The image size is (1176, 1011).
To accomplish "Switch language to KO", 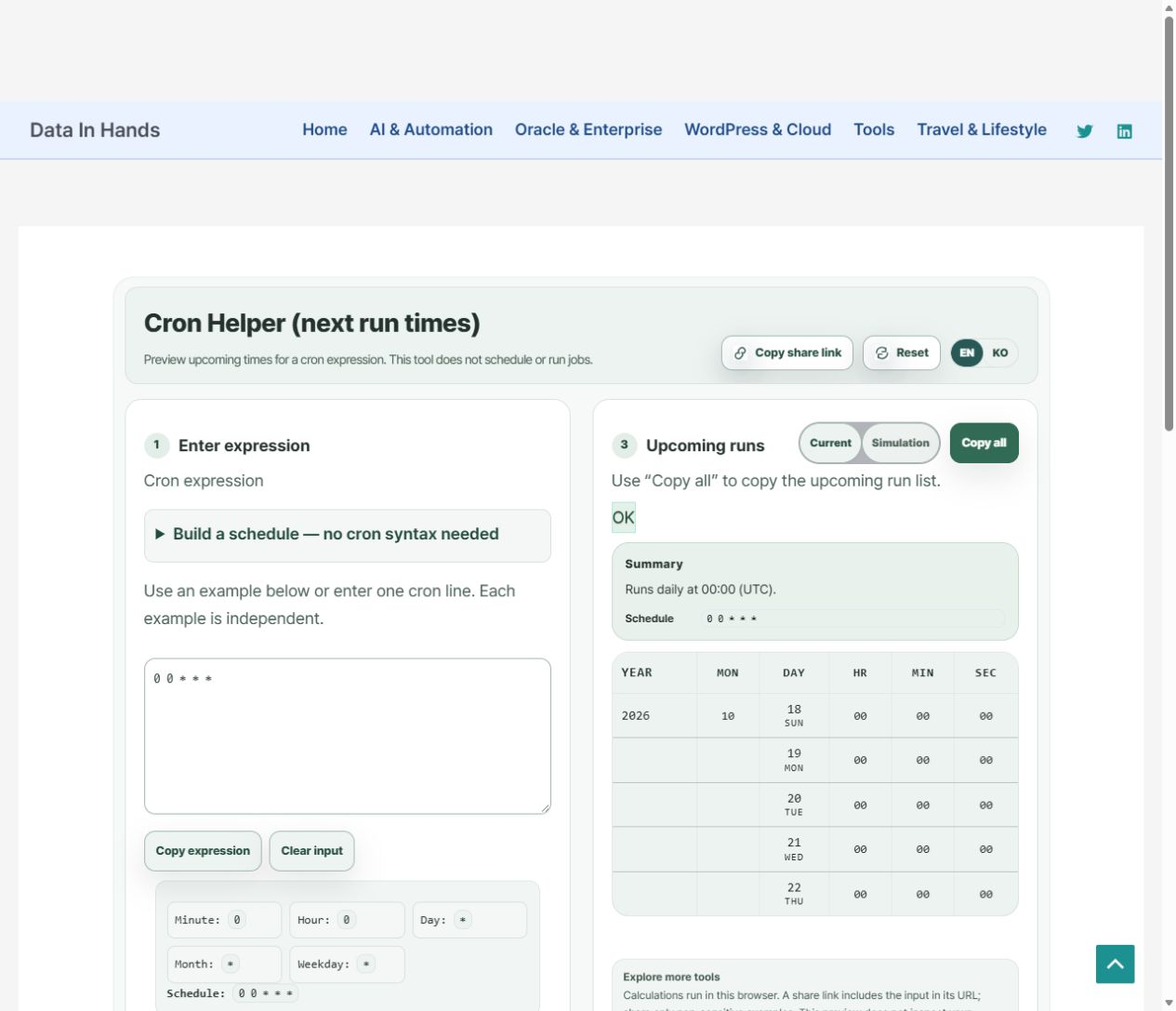I will (1000, 353).
